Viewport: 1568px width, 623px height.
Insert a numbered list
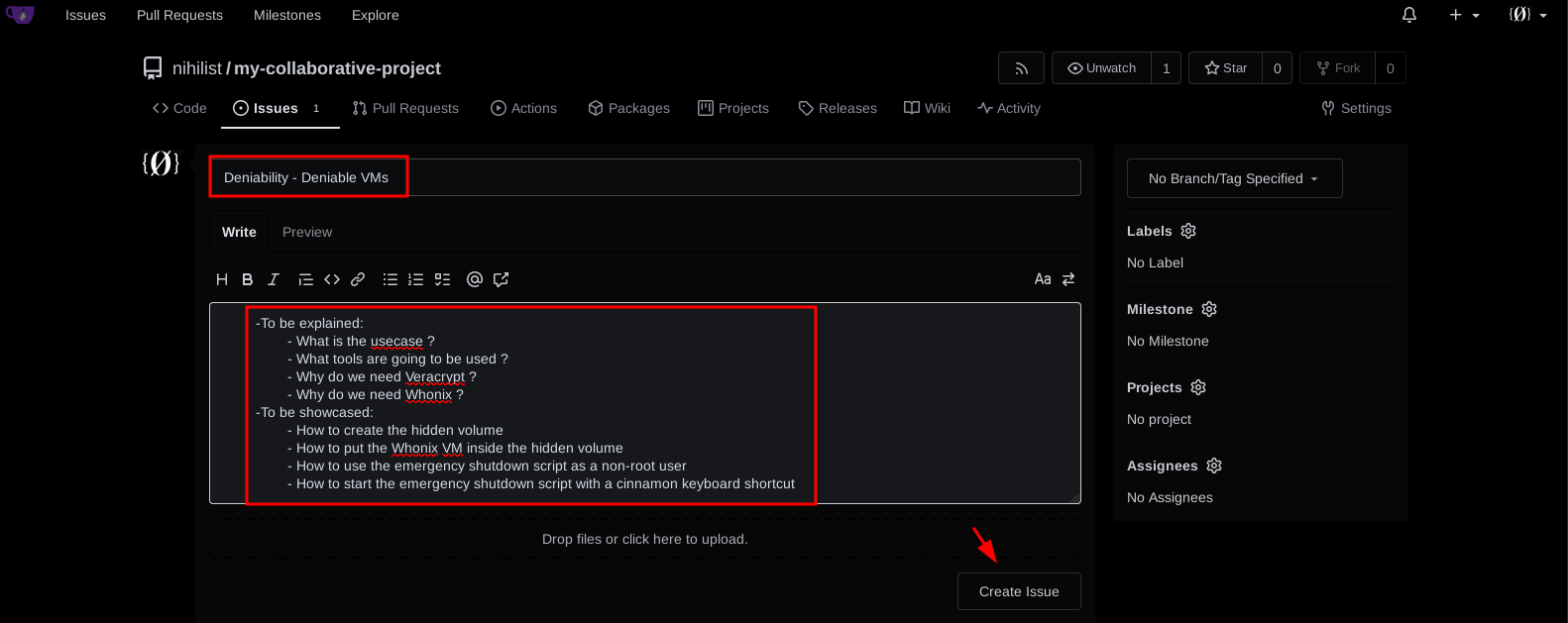tap(415, 279)
